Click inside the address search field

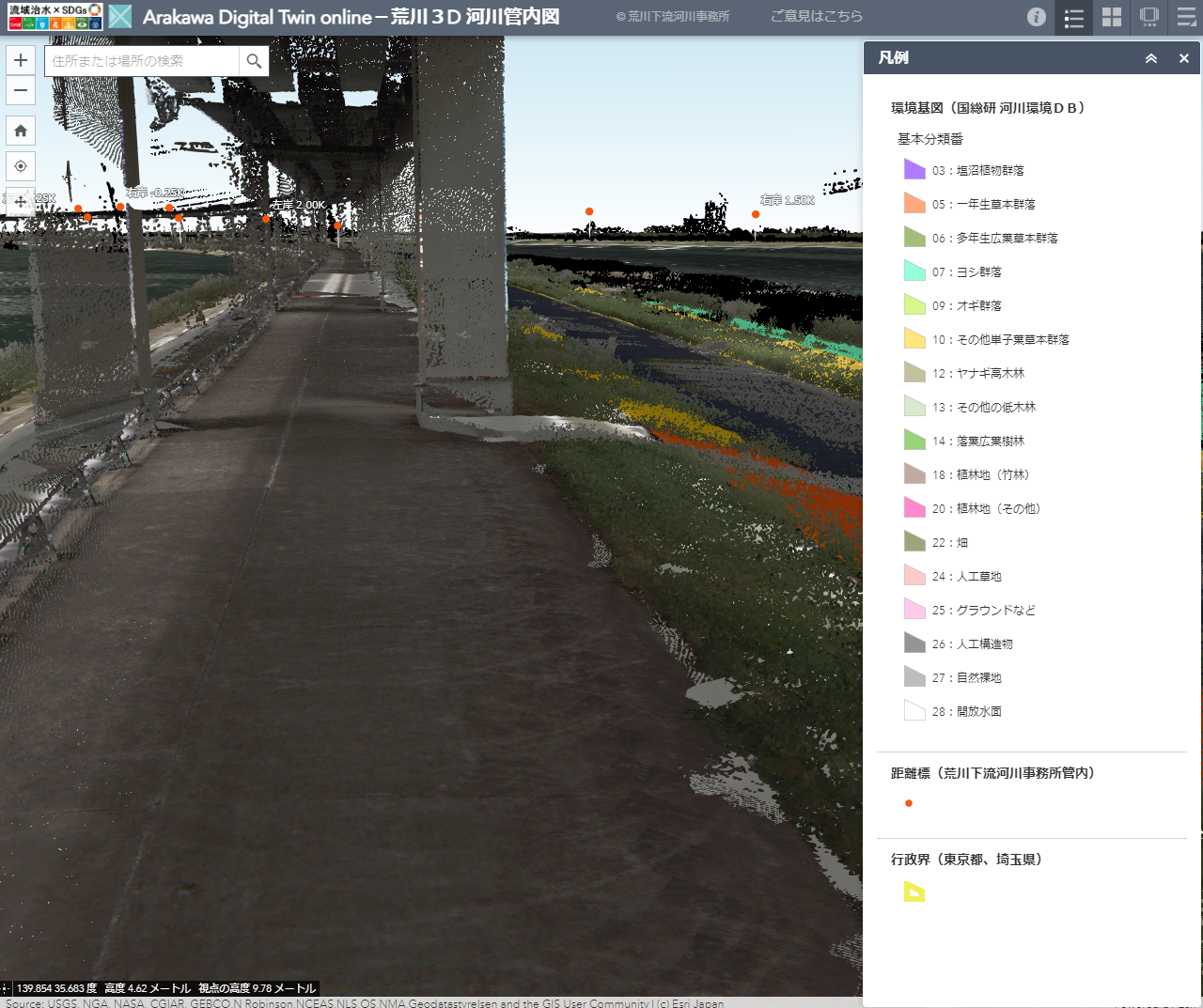(x=141, y=60)
